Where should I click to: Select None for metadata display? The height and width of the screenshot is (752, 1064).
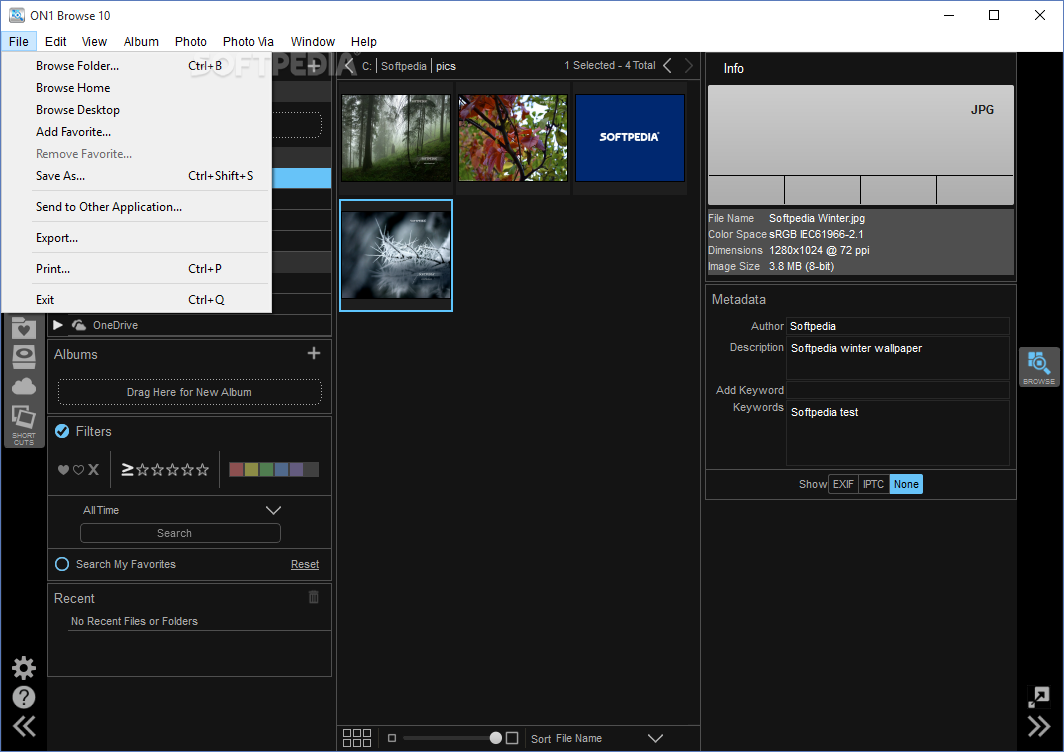[x=906, y=484]
